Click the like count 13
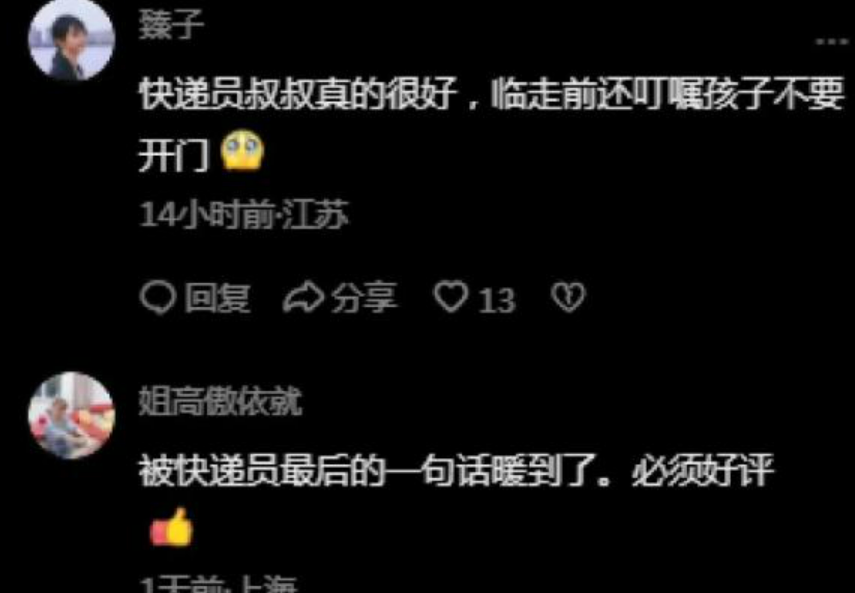This screenshot has width=855, height=593. [x=497, y=300]
